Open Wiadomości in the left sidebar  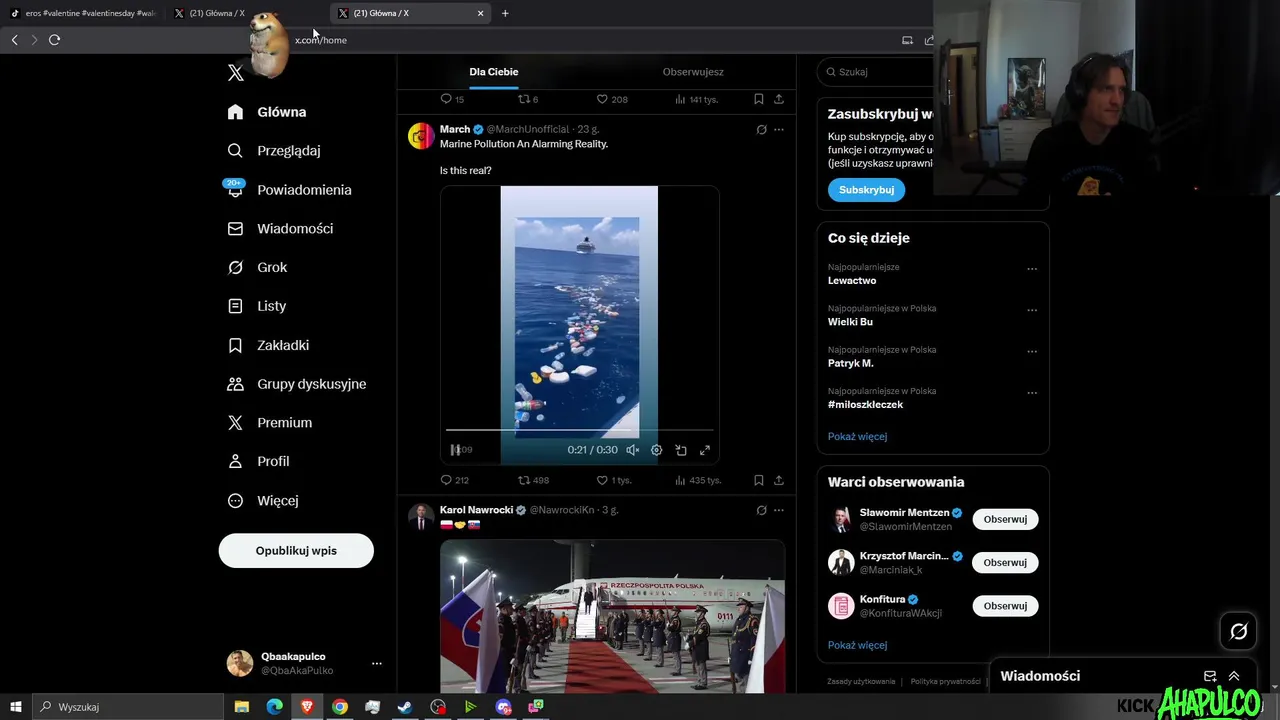280,229
